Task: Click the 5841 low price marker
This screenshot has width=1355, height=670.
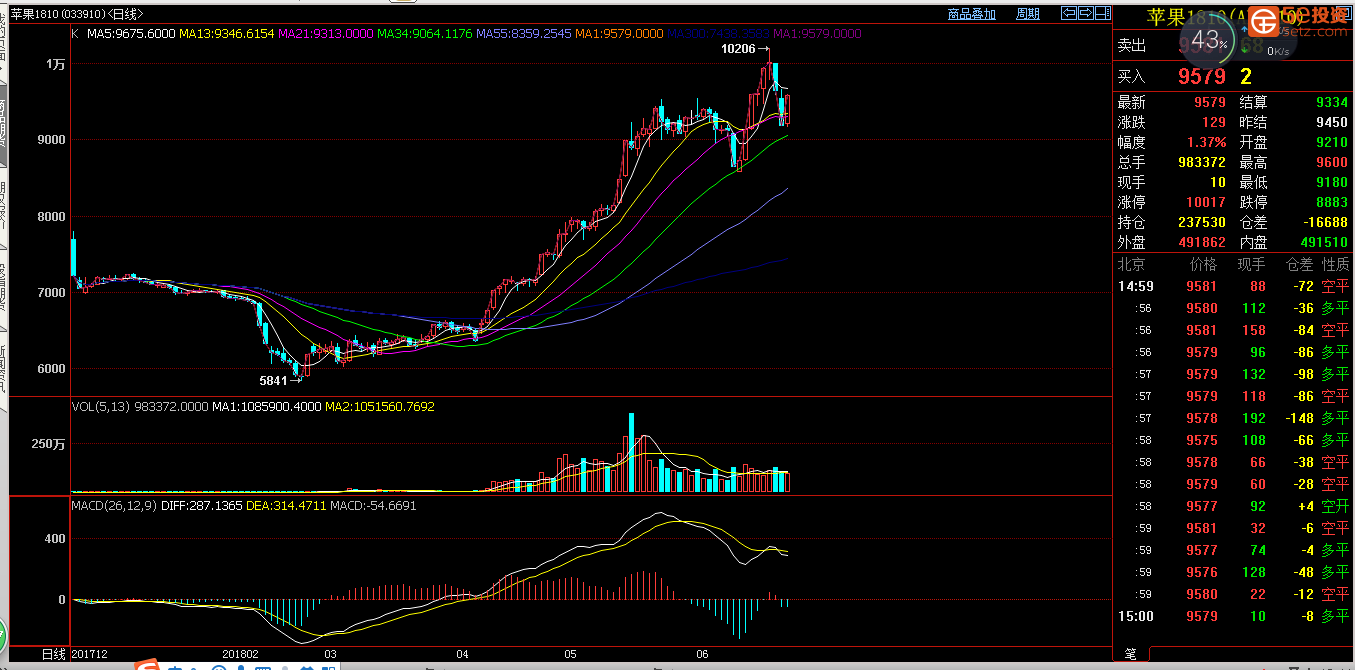Action: tap(273, 380)
